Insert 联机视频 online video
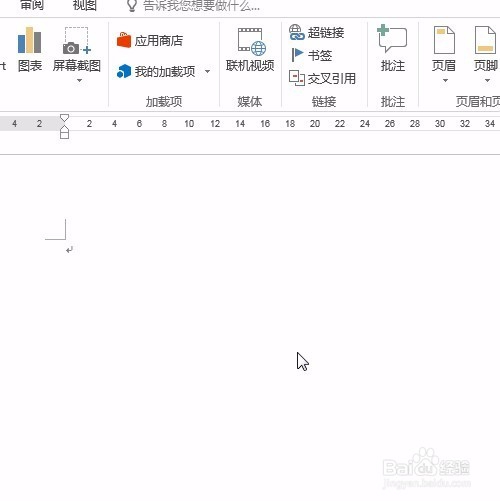500x501 pixels. pos(250,50)
